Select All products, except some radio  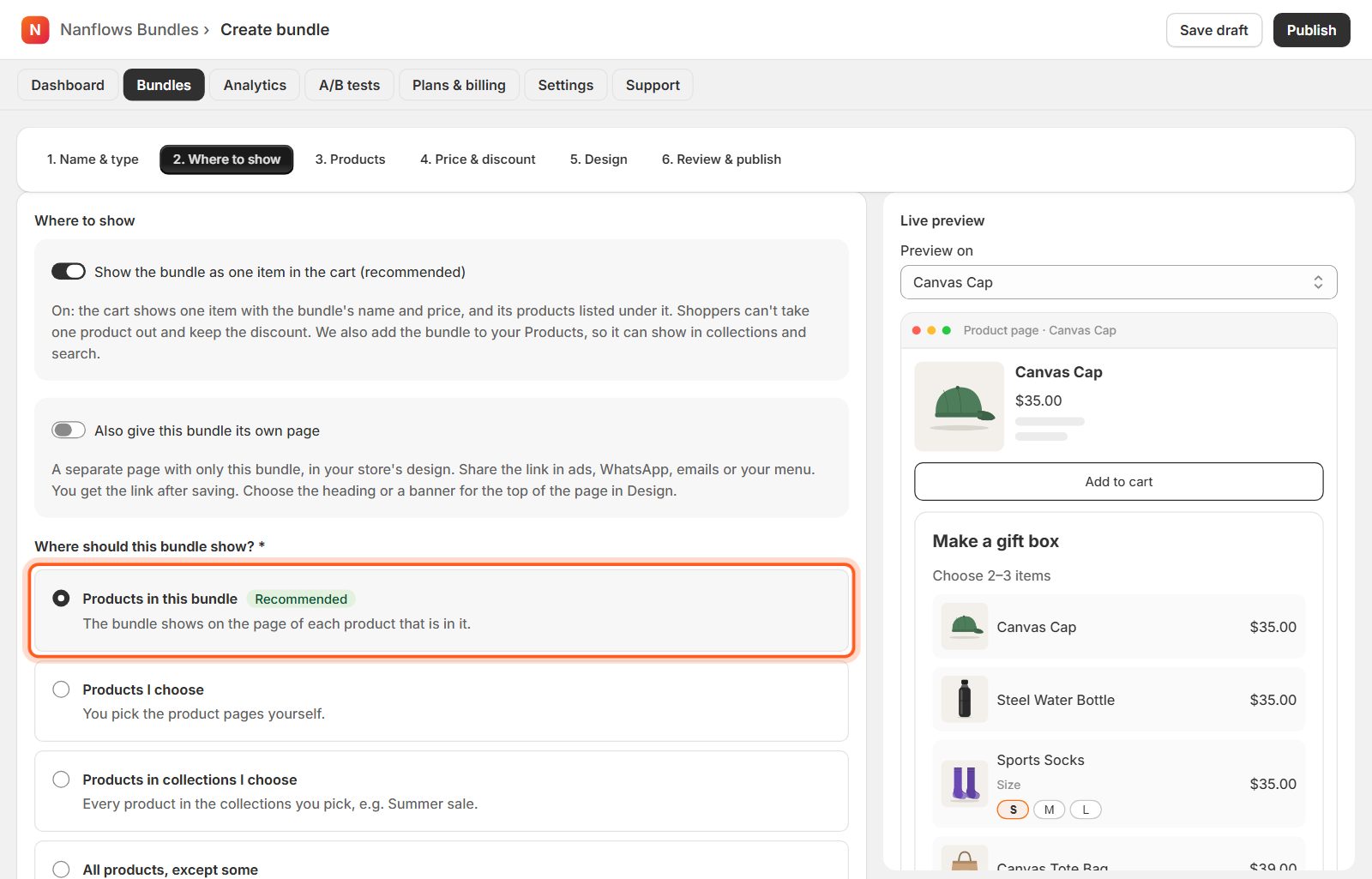61,870
